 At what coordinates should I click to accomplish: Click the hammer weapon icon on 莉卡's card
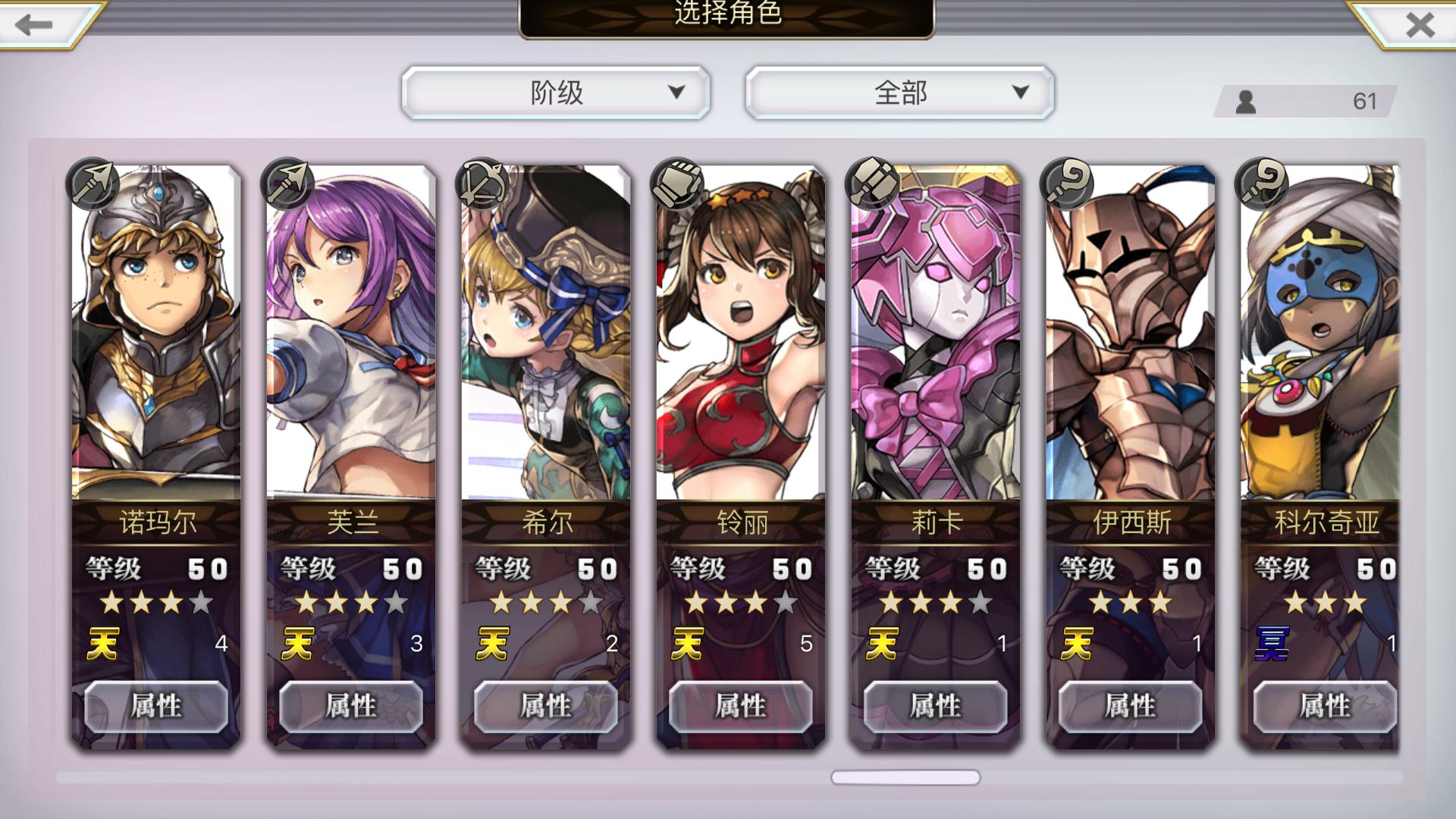[x=872, y=184]
